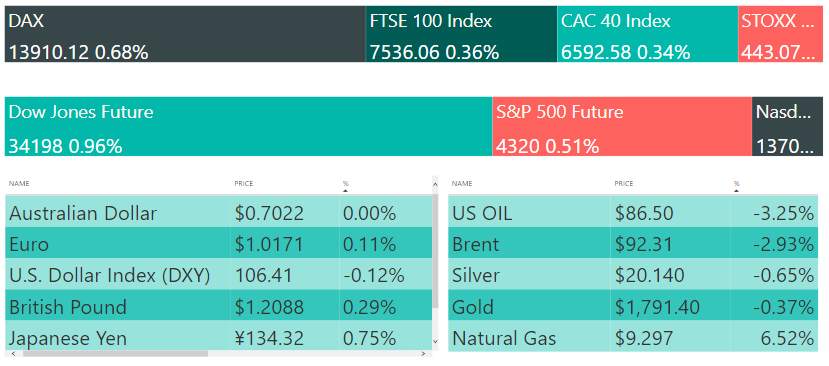Click the sort arrow above currency % column
Screen dimensions: 829x366
point(345,190)
